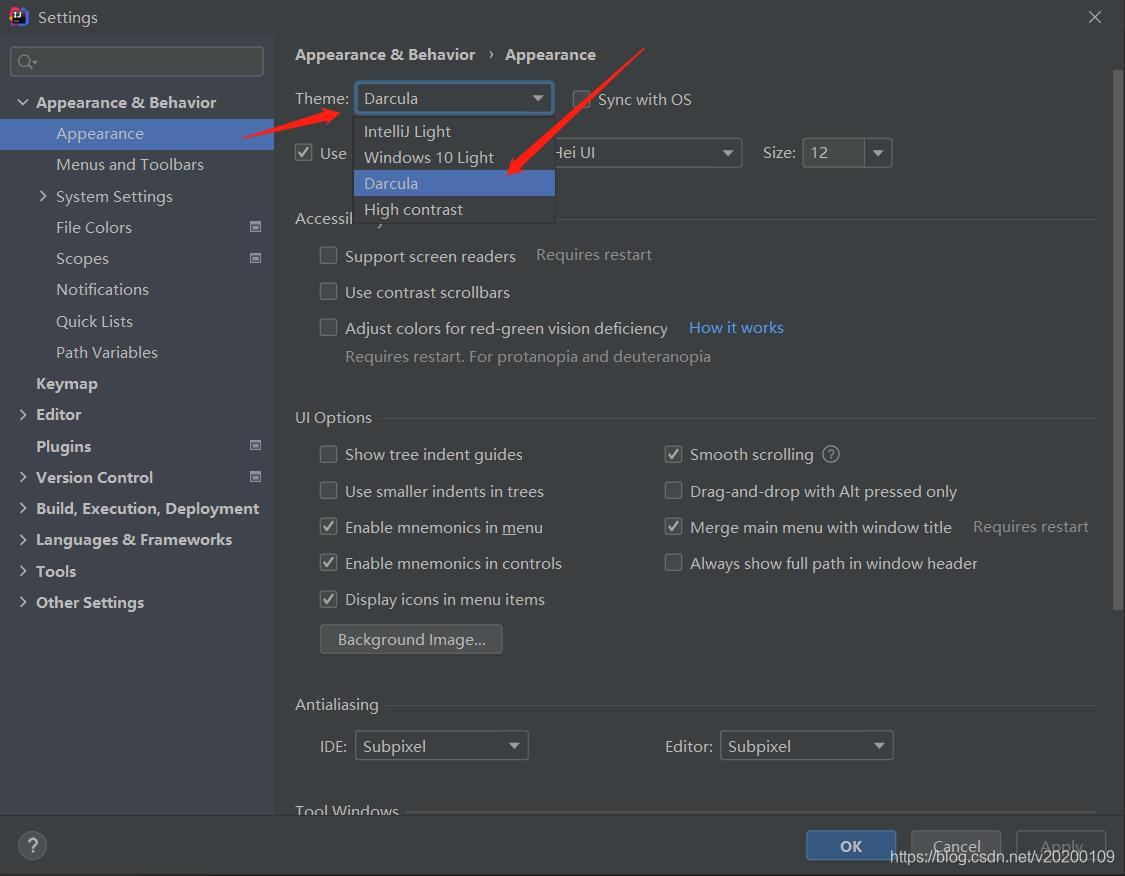Open the Keymap settings page
Viewport: 1125px width, 876px height.
[67, 384]
